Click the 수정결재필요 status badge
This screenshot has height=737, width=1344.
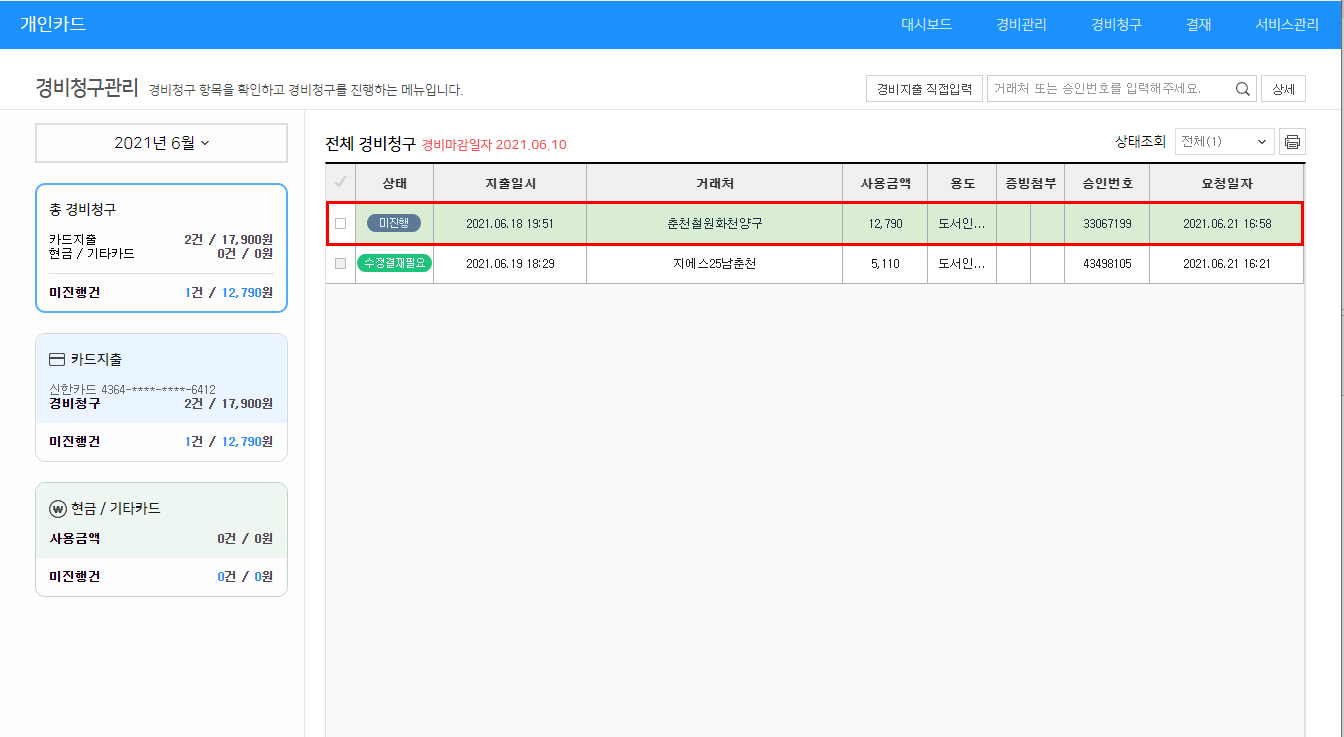[394, 263]
